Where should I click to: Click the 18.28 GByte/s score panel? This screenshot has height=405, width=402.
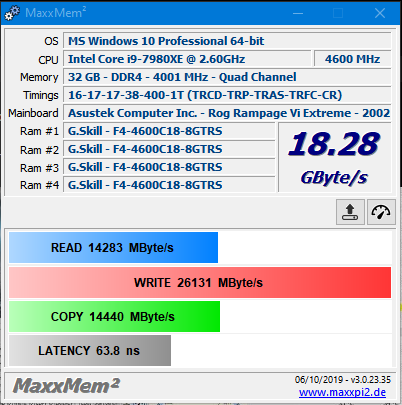click(x=335, y=157)
